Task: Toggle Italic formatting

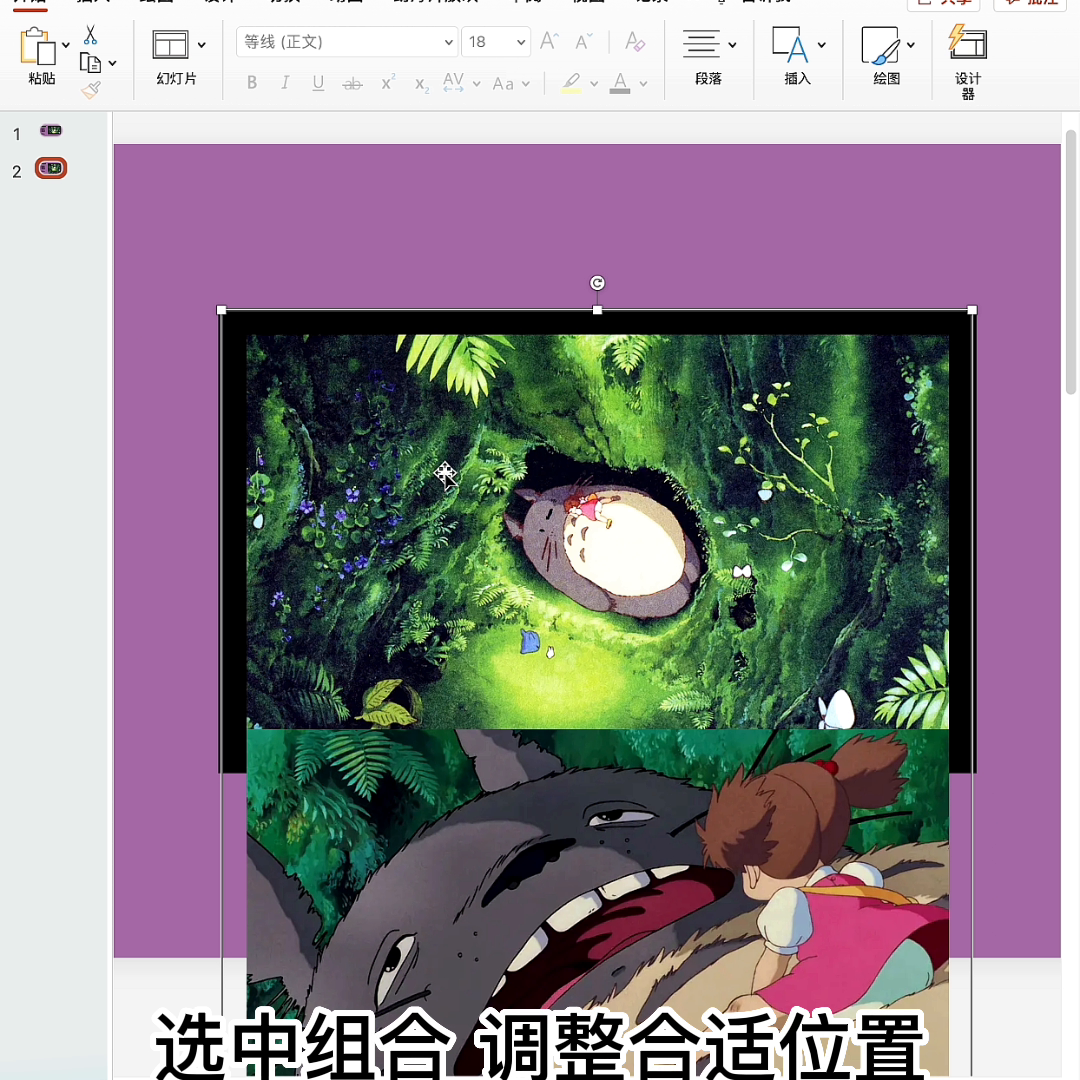Action: pos(285,83)
